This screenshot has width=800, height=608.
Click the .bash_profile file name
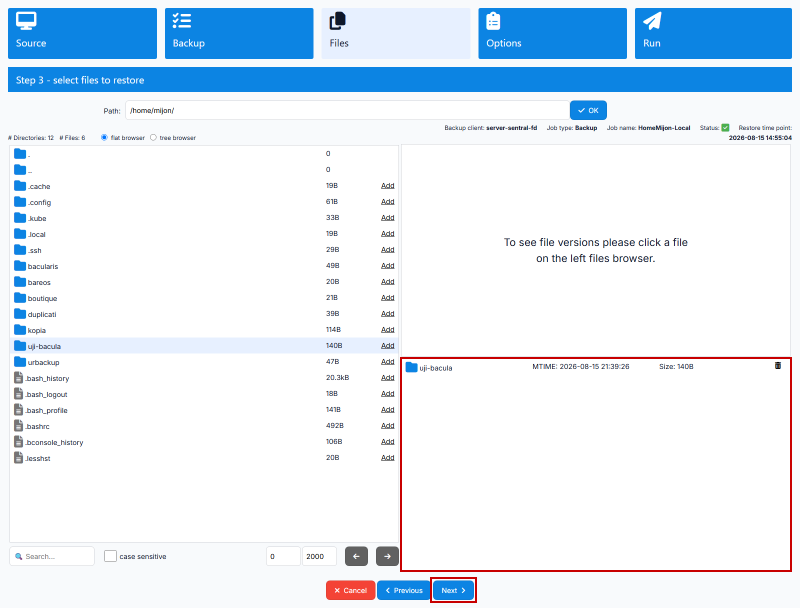pos(46,410)
